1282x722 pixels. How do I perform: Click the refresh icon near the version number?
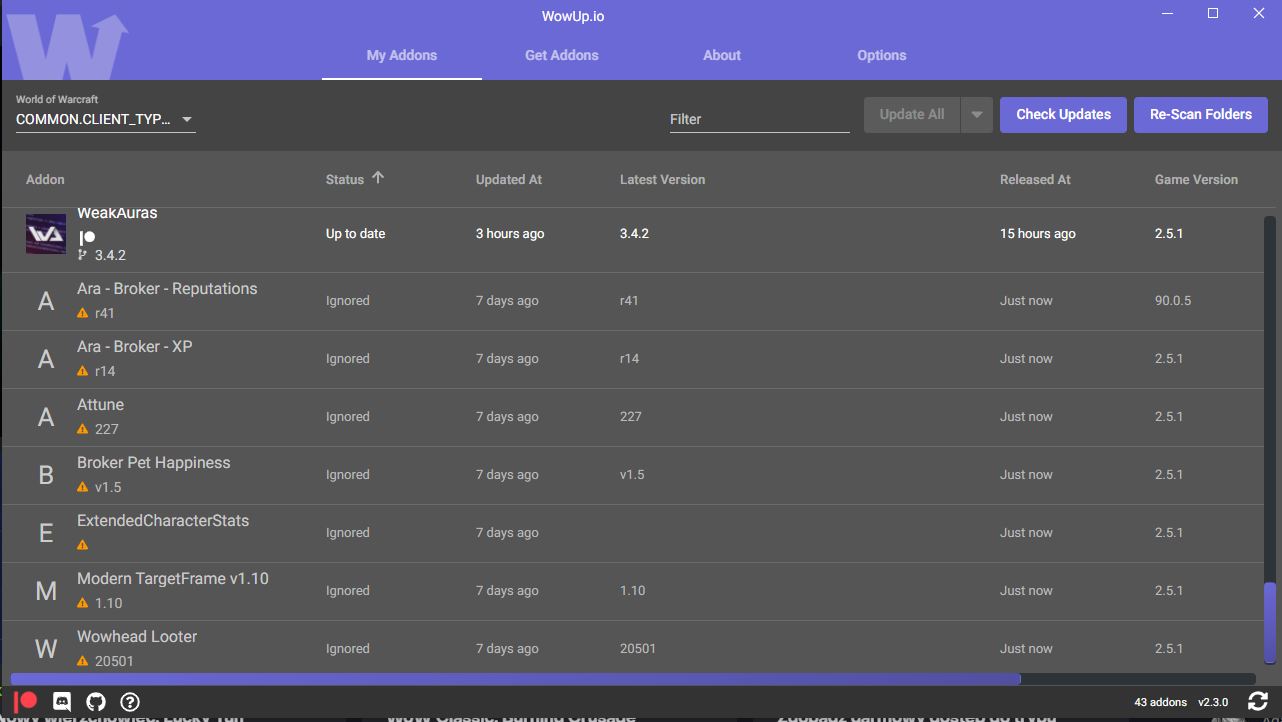[x=1258, y=701]
